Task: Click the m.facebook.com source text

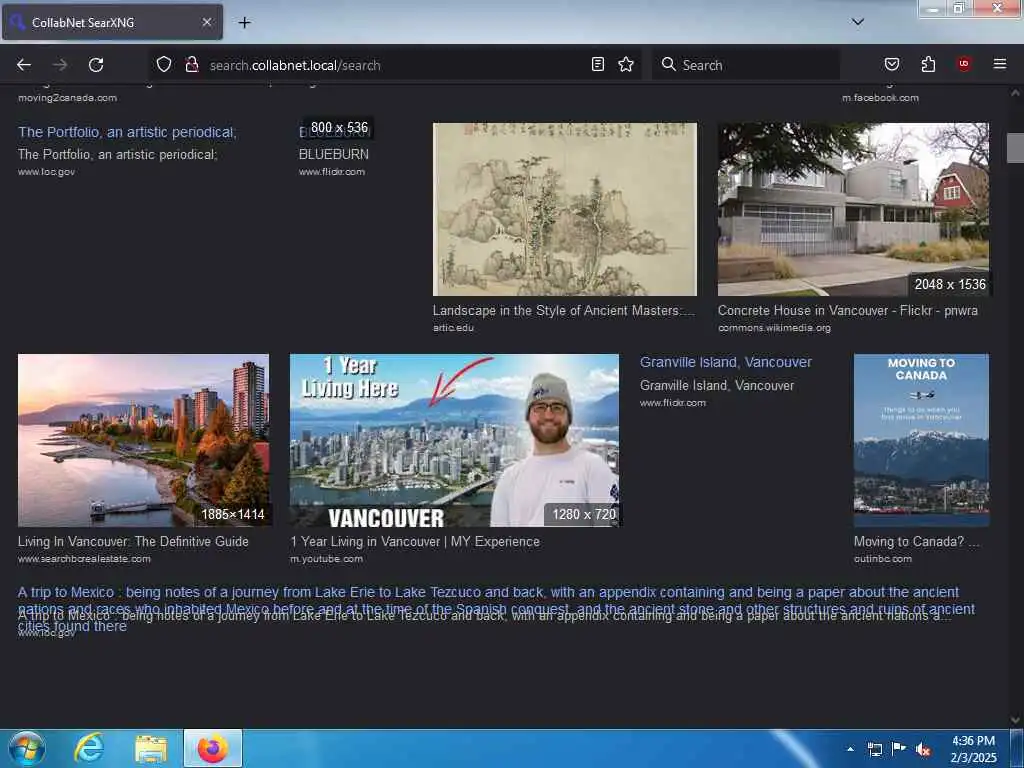Action: tap(880, 98)
